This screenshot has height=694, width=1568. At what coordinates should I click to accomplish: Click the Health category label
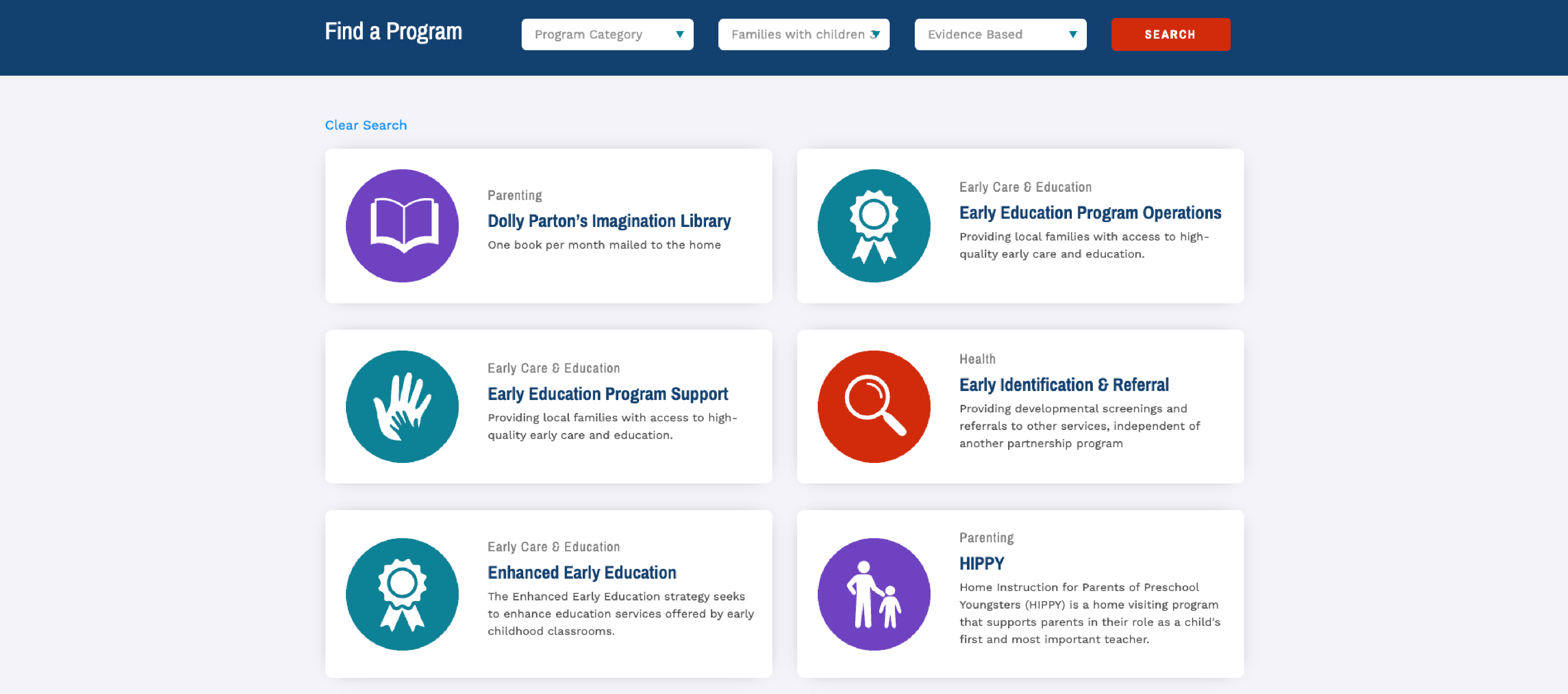pos(977,359)
